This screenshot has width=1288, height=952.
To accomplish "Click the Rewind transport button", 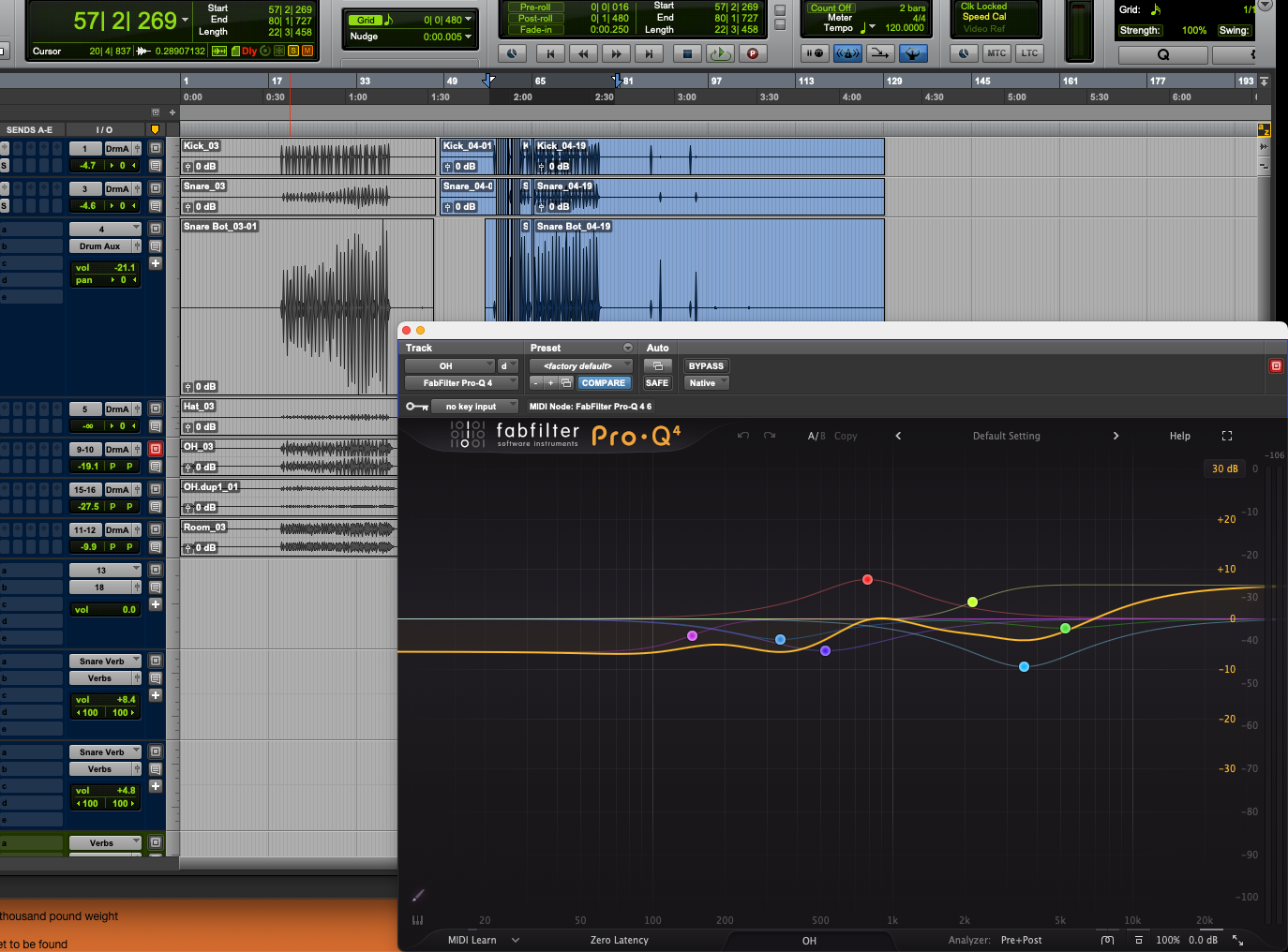I will pos(583,53).
